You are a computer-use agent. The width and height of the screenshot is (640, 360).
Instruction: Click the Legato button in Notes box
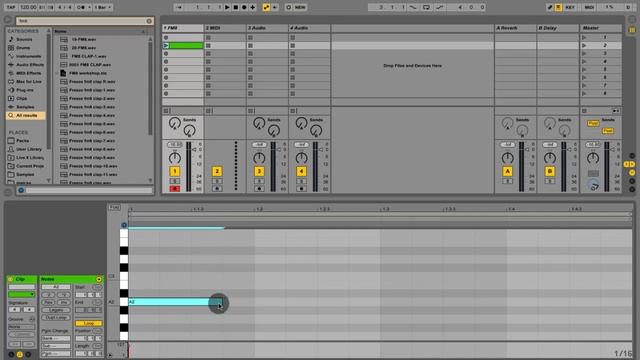coord(56,310)
